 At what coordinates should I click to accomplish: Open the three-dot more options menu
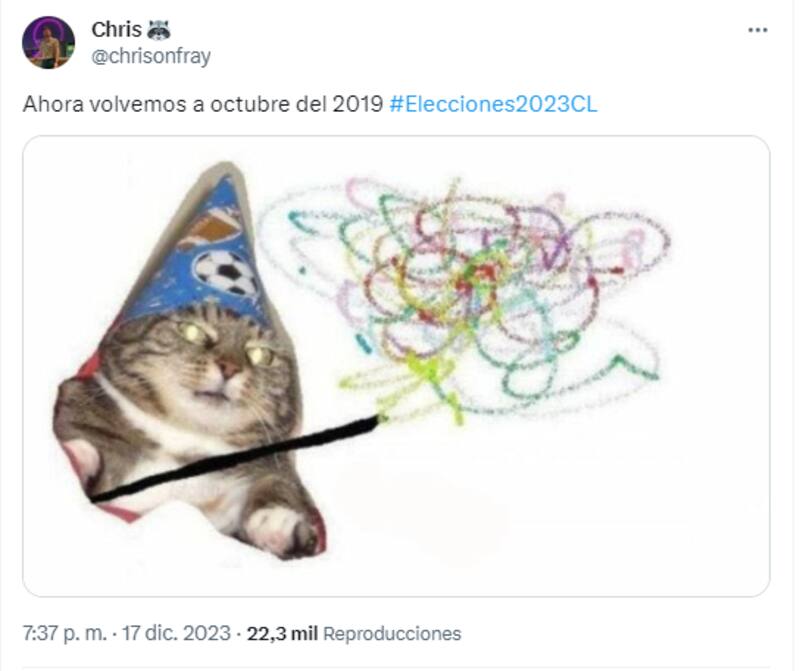point(758,30)
